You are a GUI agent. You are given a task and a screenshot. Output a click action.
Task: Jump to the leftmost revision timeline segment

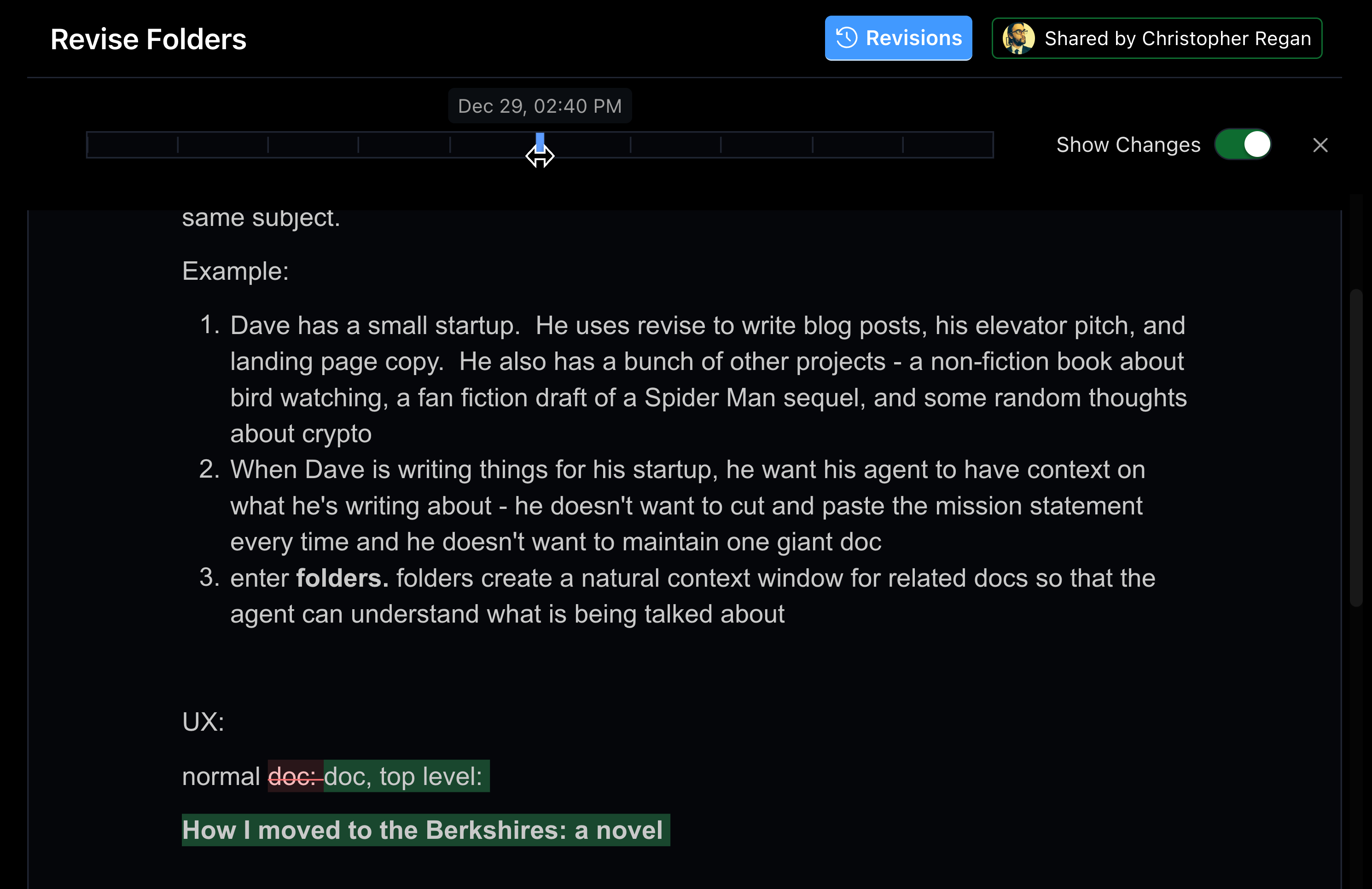(x=132, y=144)
